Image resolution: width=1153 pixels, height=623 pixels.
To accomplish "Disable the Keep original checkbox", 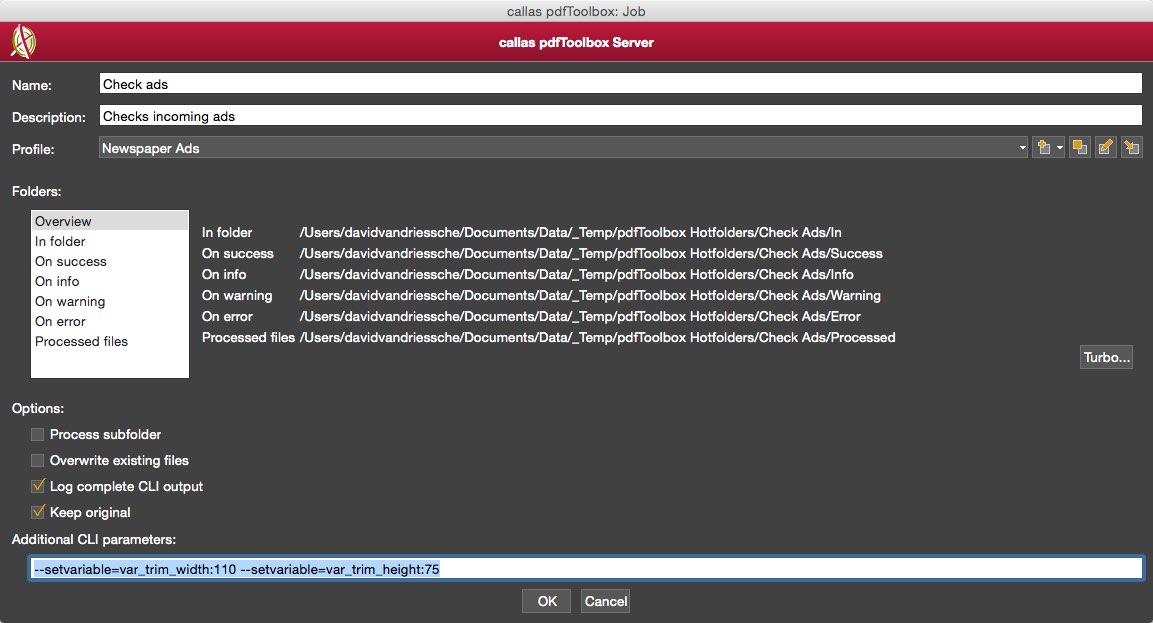I will tap(38, 512).
